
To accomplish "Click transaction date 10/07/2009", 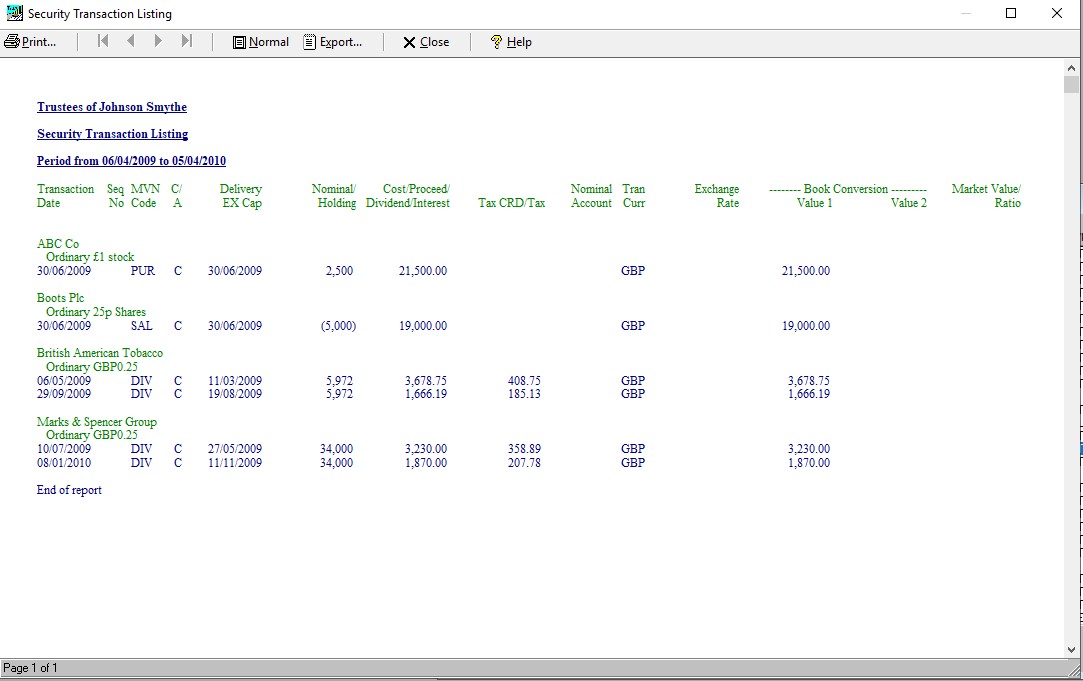I will (x=64, y=449).
